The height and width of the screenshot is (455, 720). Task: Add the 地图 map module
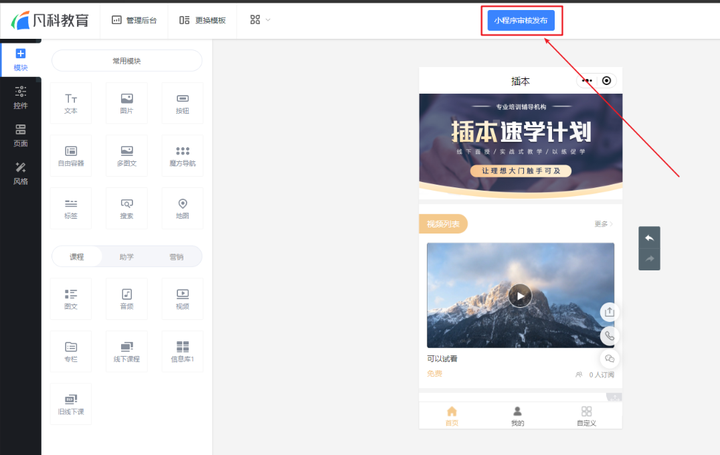[182, 208]
